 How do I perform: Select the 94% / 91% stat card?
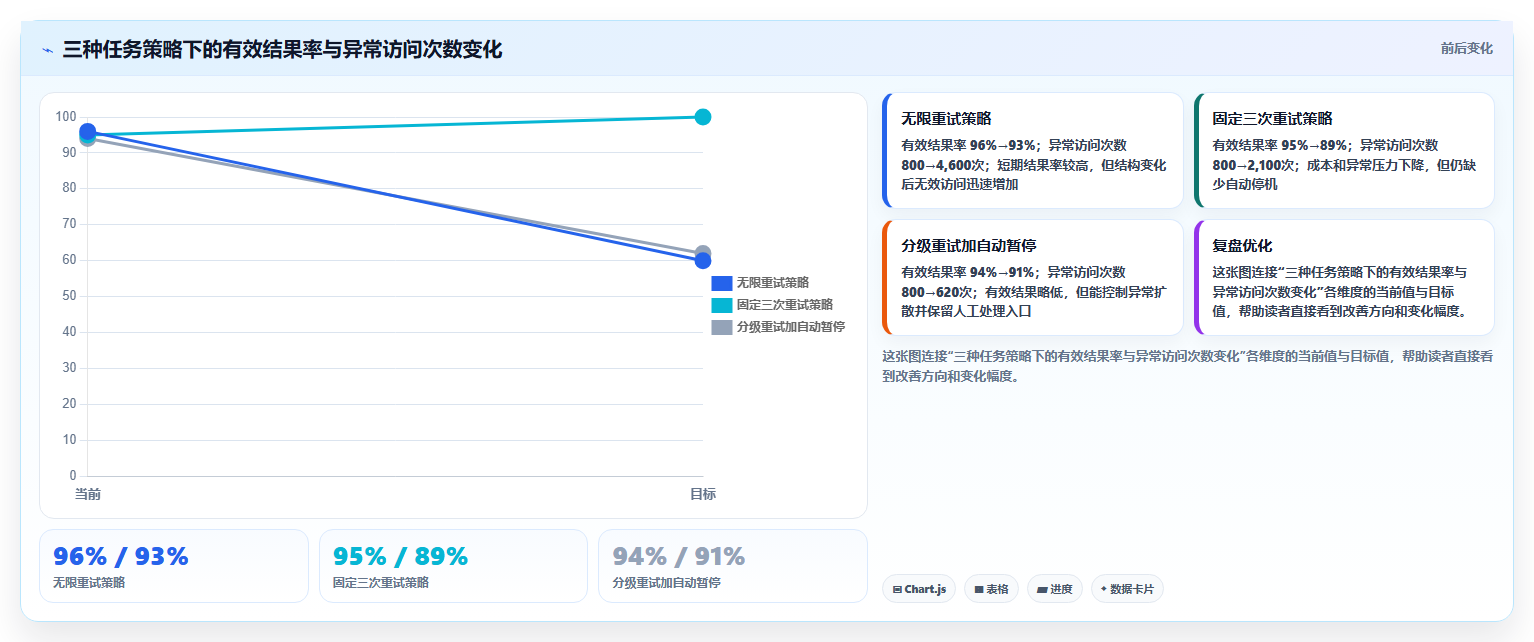pos(733,566)
